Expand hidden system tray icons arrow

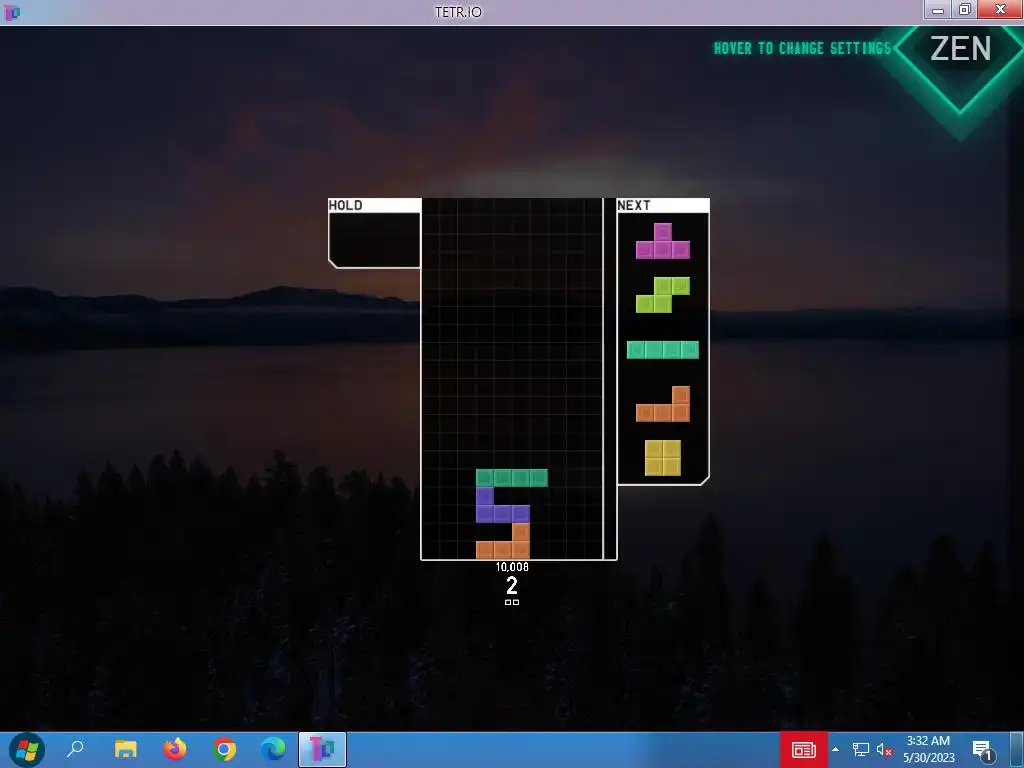[835, 749]
